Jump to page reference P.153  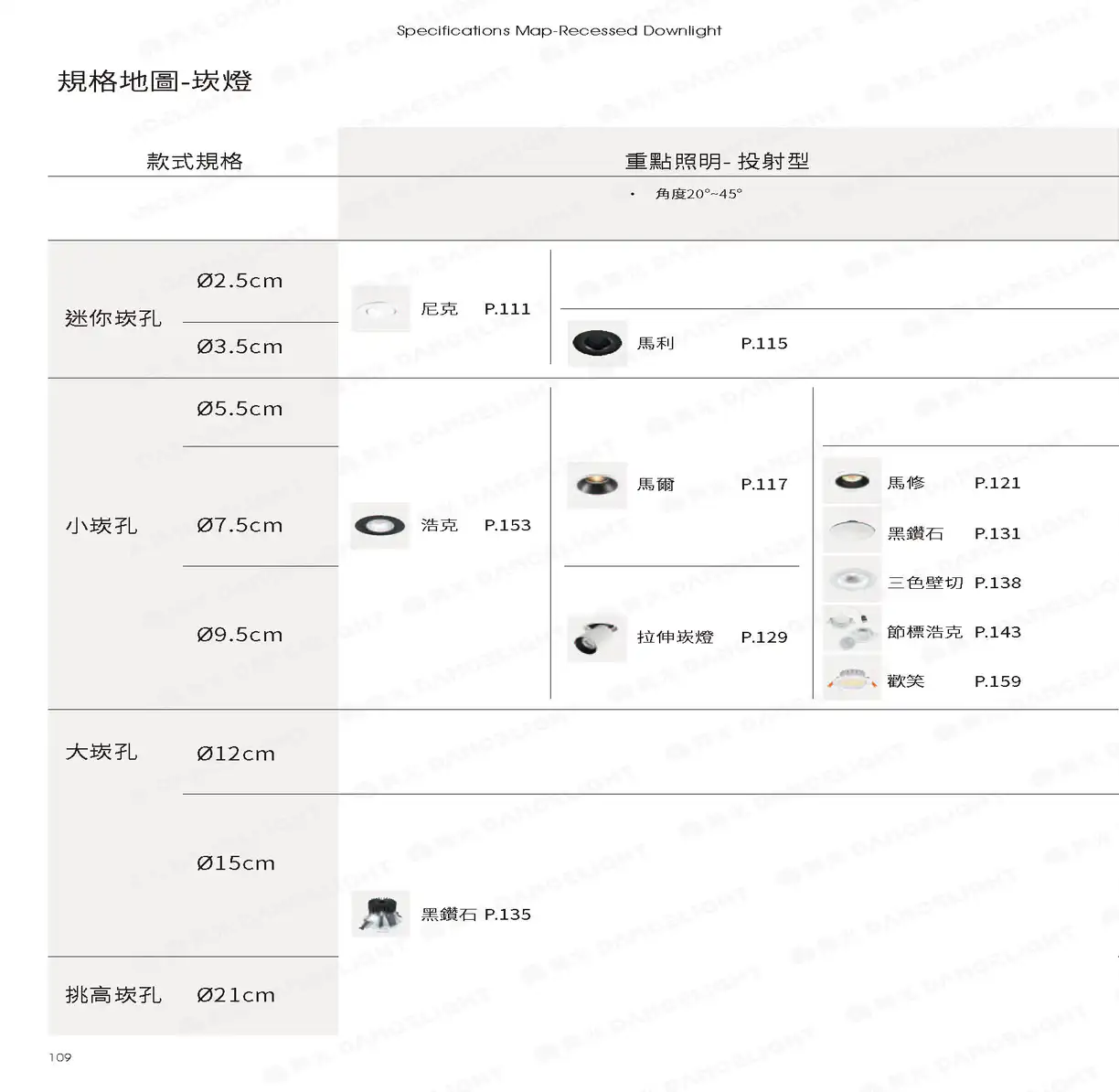point(507,525)
